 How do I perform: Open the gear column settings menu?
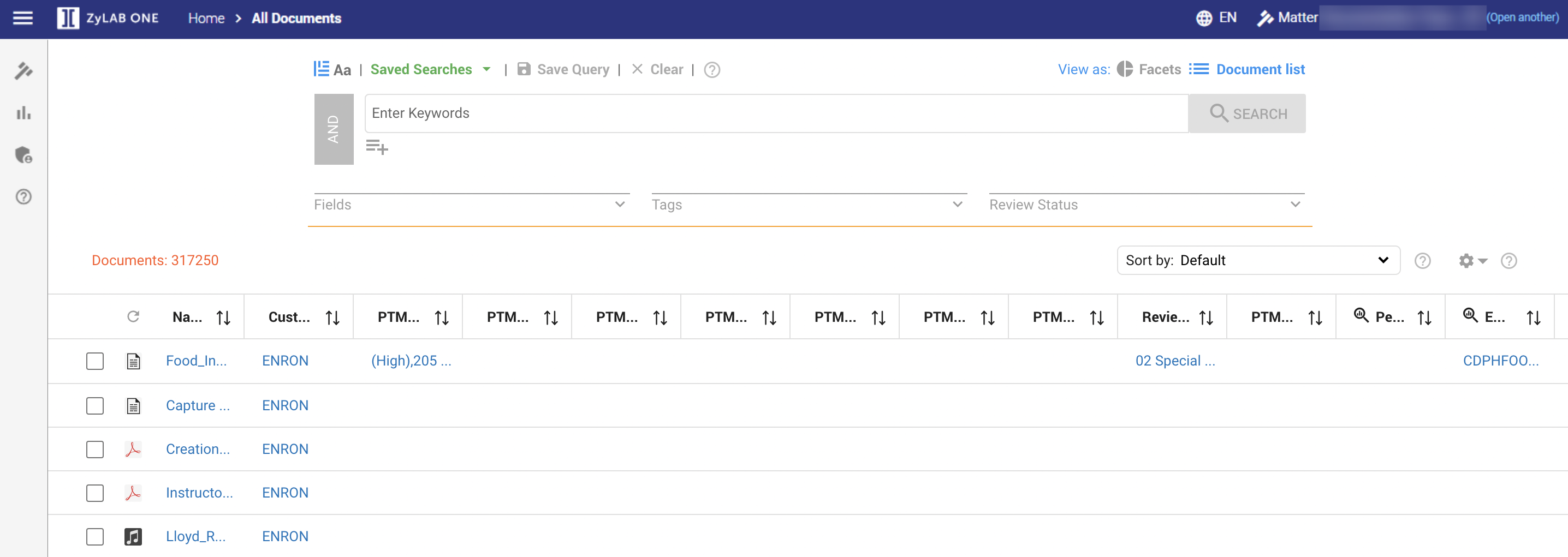1472,261
